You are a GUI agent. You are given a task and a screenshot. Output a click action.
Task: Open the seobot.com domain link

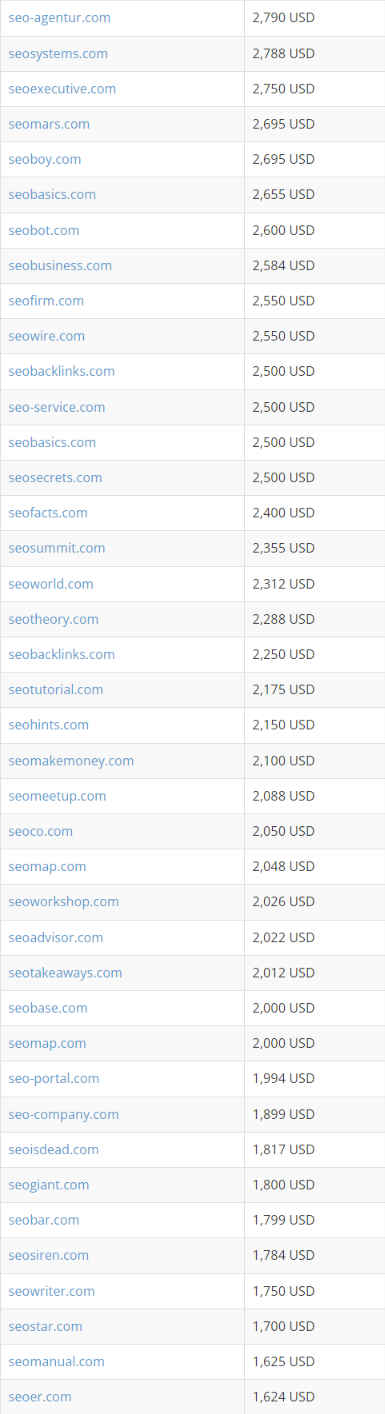click(44, 230)
